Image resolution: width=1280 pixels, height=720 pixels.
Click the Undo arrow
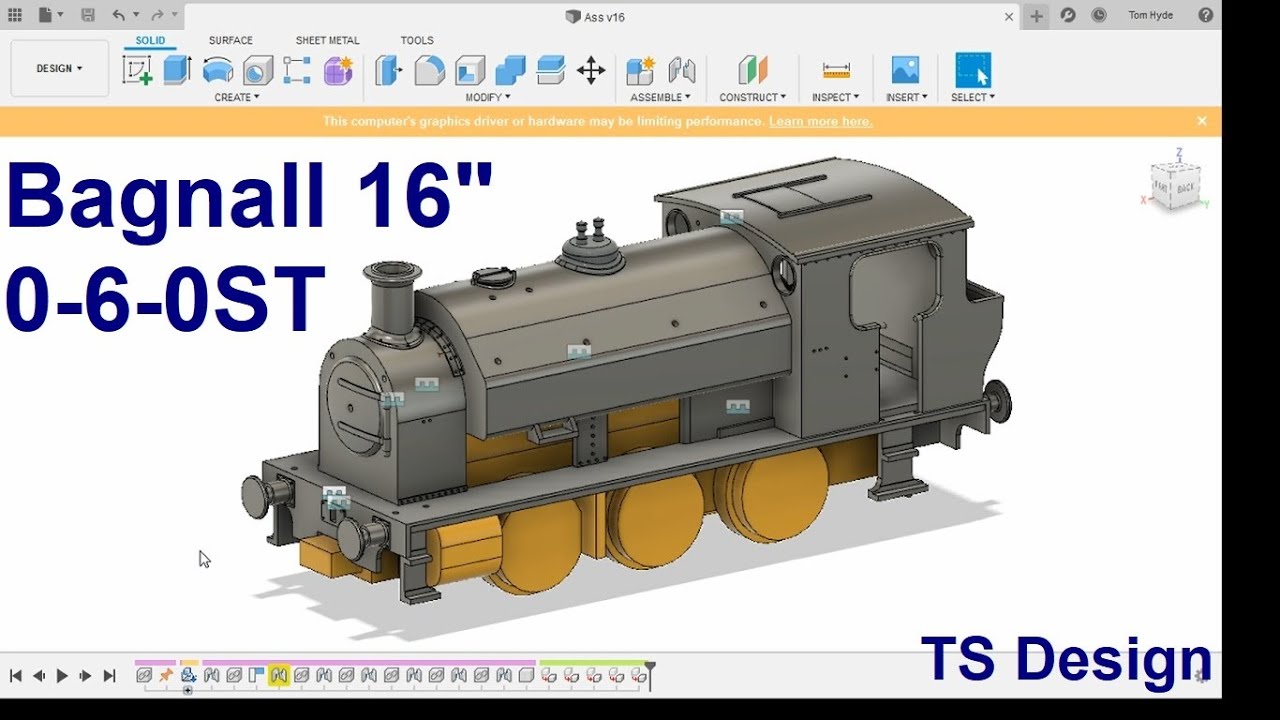click(x=119, y=15)
